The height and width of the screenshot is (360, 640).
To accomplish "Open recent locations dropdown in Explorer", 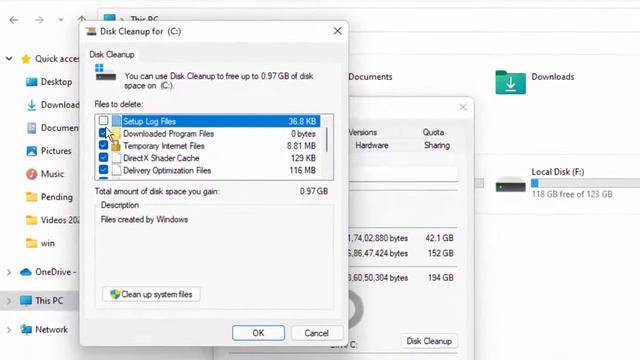I will (60, 20).
